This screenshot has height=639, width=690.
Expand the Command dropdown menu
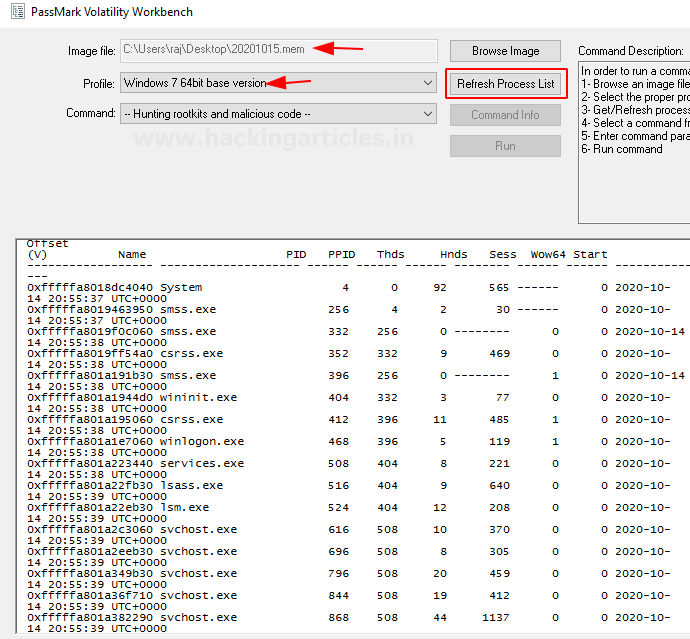[x=278, y=114]
